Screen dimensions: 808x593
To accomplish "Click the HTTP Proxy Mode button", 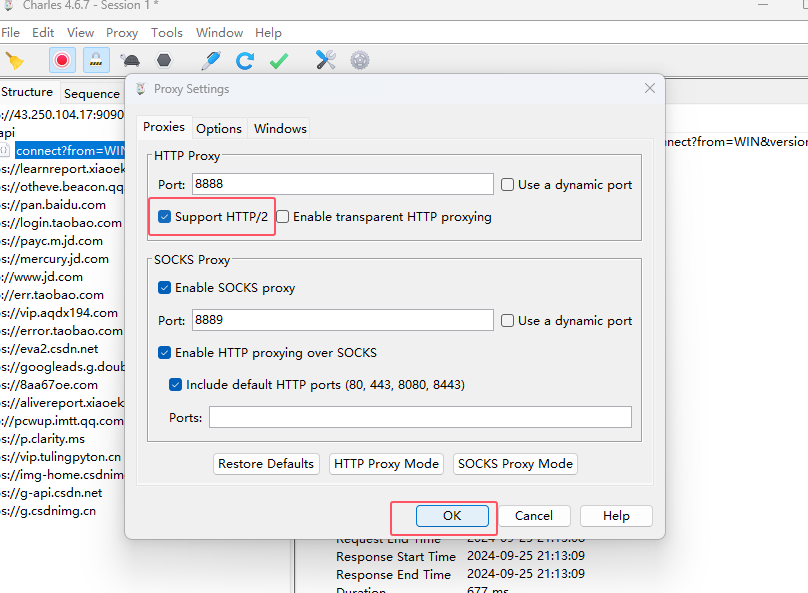I will point(386,463).
